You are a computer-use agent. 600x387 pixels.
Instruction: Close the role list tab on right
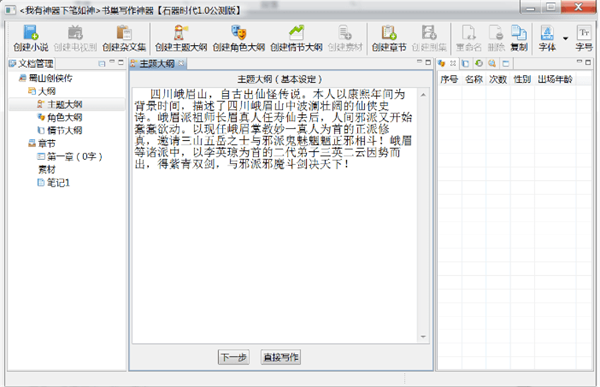(453, 63)
